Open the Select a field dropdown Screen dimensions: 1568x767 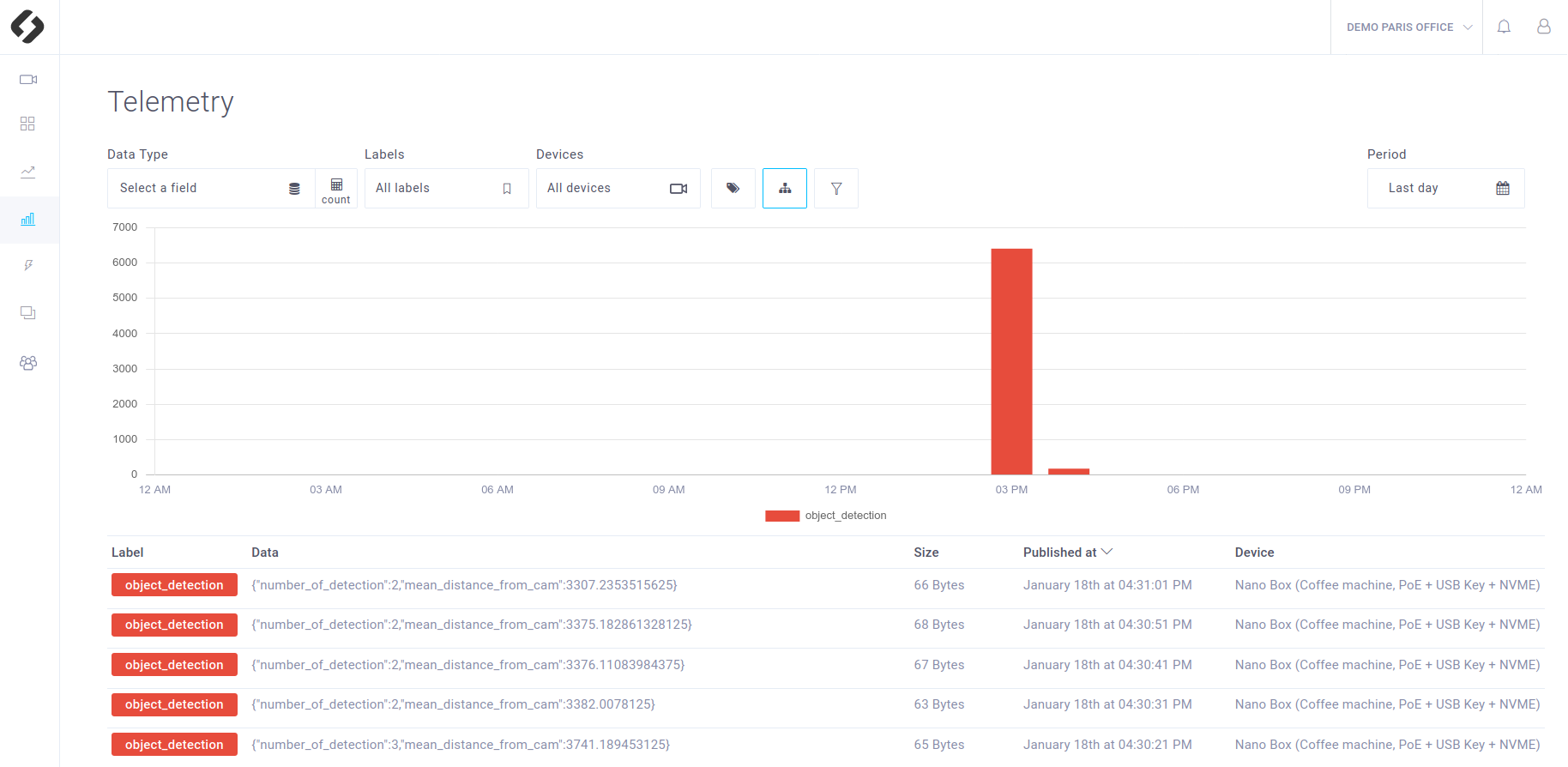click(211, 188)
